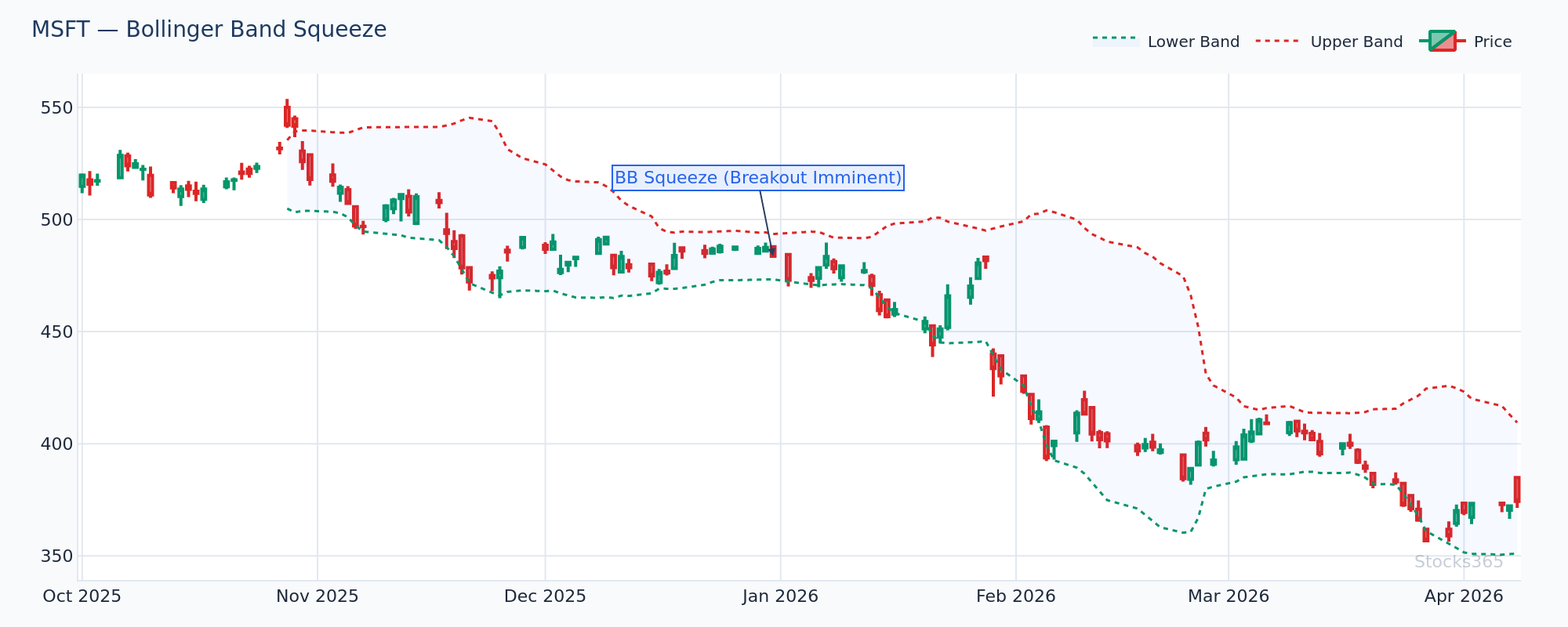1568x627 pixels.
Task: Click the 350 y-axis tick label
Action: 56,556
